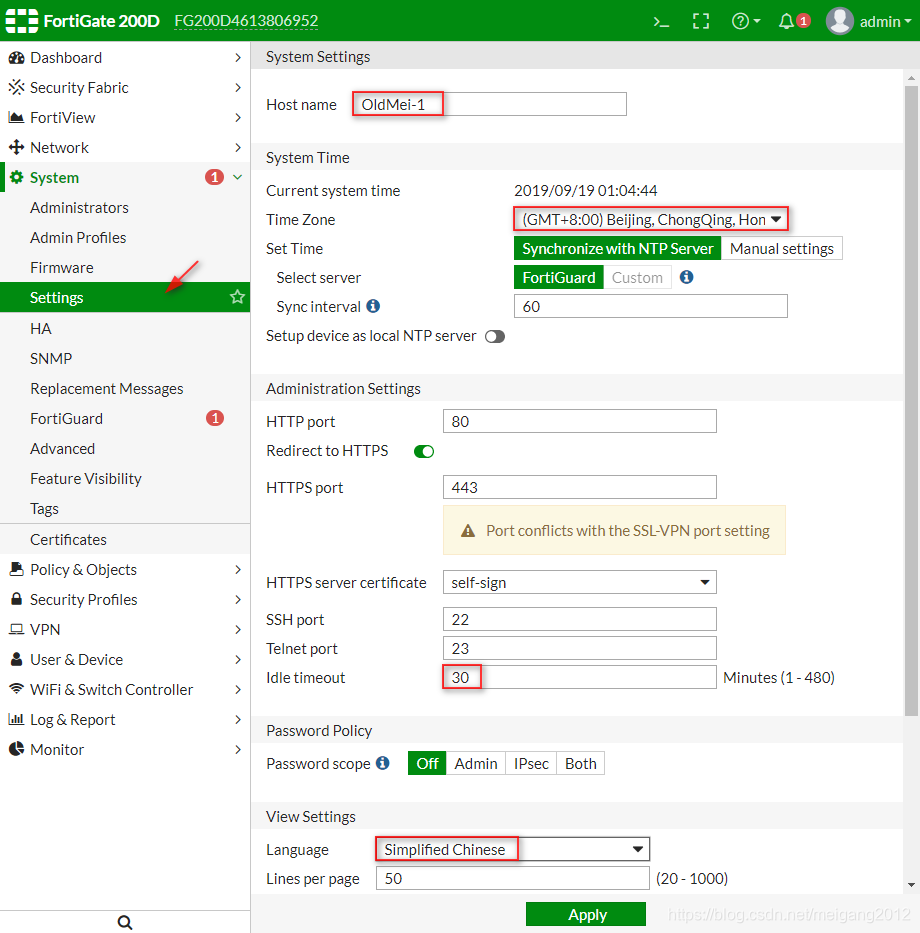This screenshot has height=933, width=920.
Task: Click the Security Fabric icon
Action: [x=17, y=87]
